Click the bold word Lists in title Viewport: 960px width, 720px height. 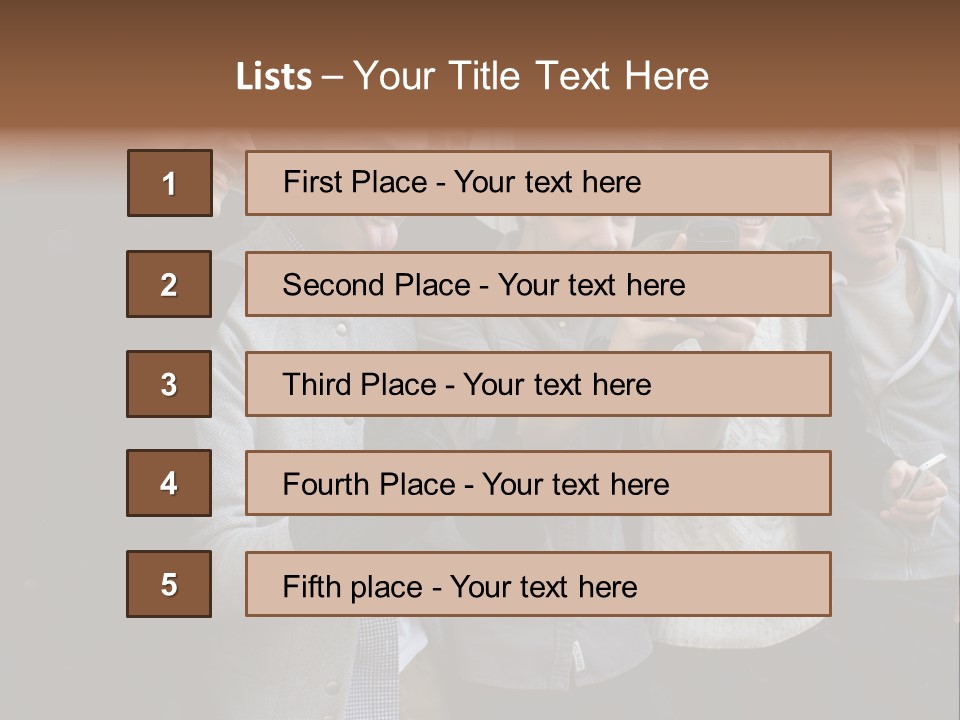pos(273,77)
